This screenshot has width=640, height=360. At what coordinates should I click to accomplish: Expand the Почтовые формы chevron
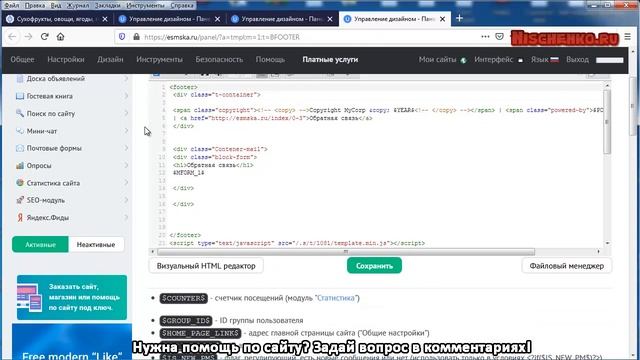pyautogui.click(x=126, y=148)
